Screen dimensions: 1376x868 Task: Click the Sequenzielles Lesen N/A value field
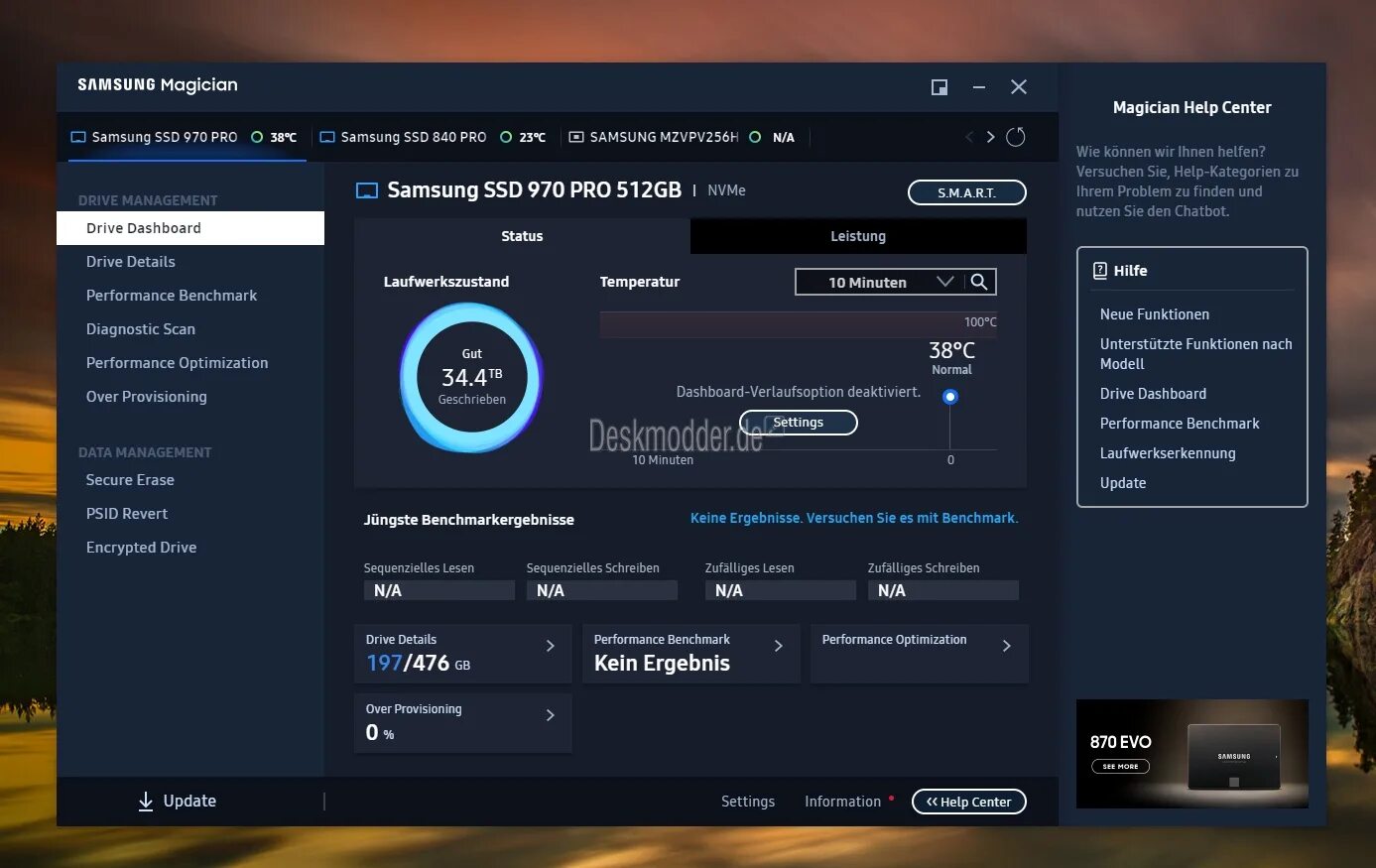[439, 590]
